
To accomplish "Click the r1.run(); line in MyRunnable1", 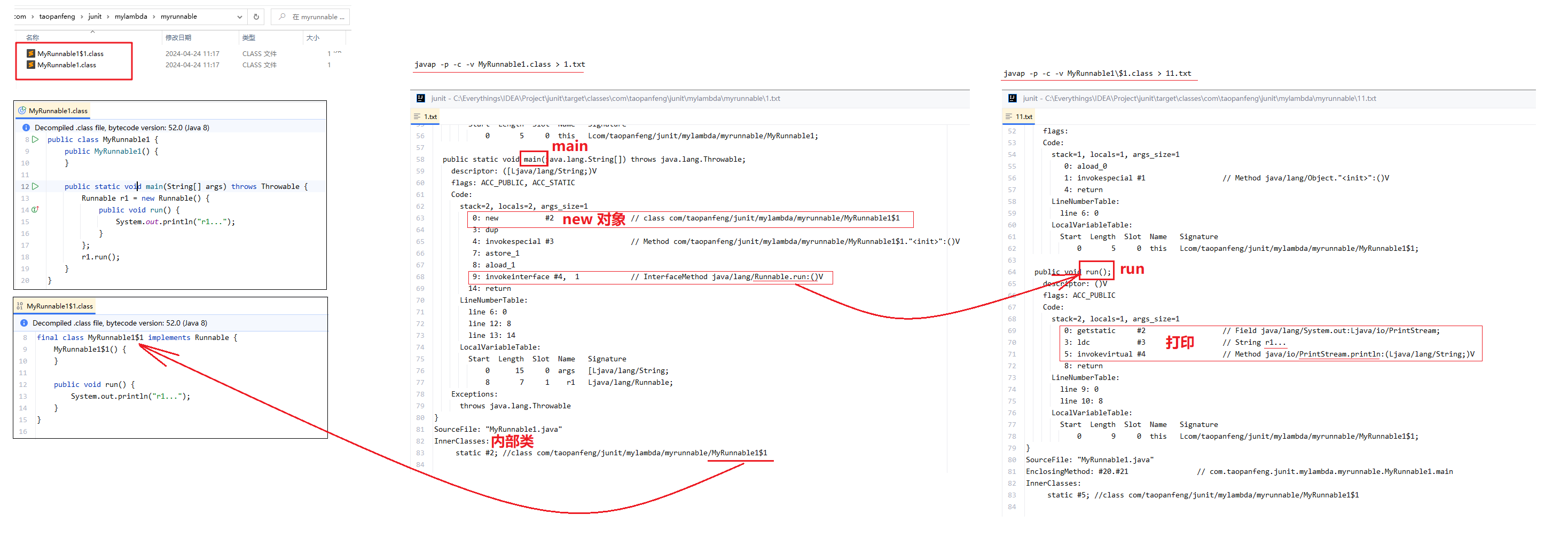I will tap(100, 257).
